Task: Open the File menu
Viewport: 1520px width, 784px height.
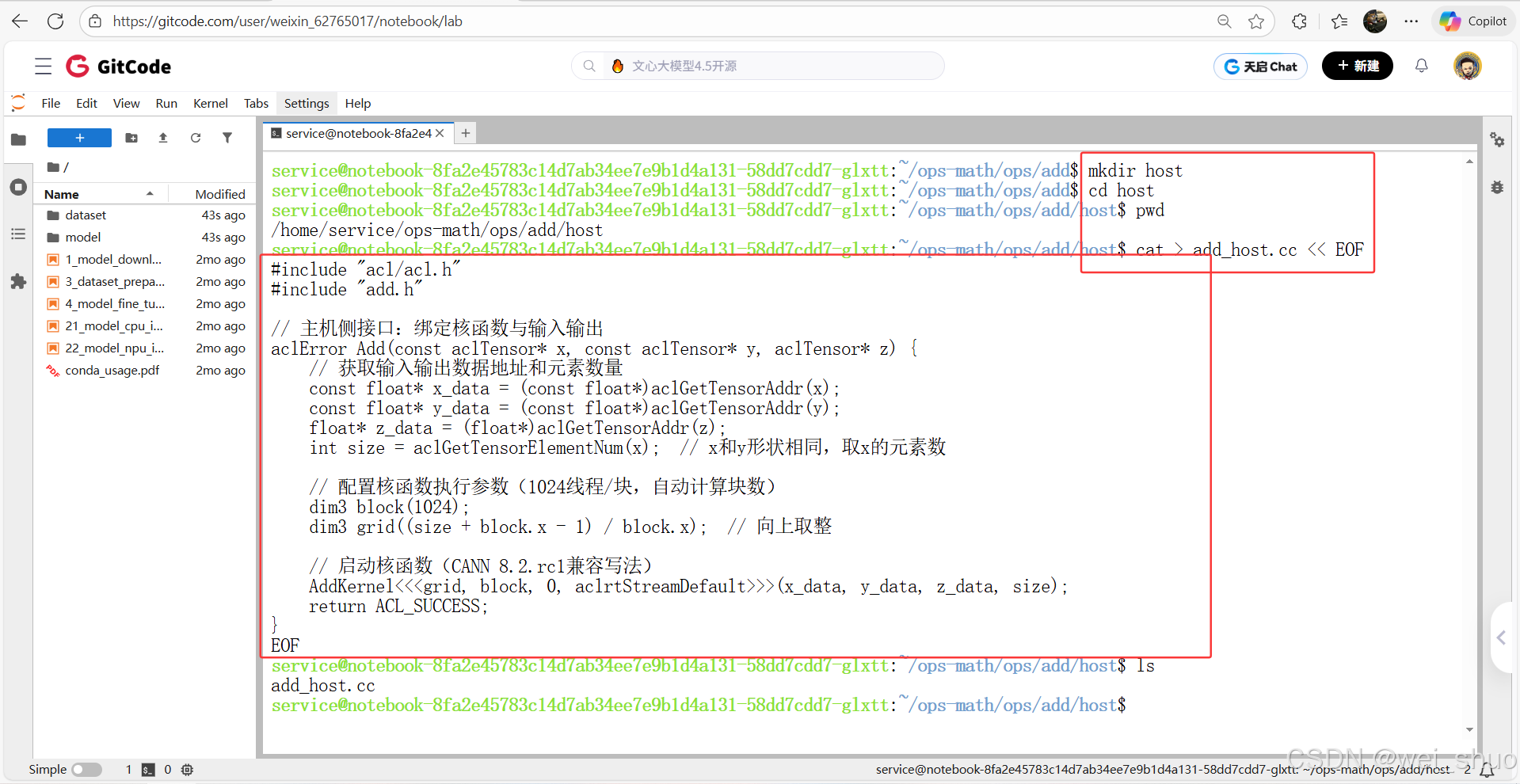Action: (x=51, y=103)
